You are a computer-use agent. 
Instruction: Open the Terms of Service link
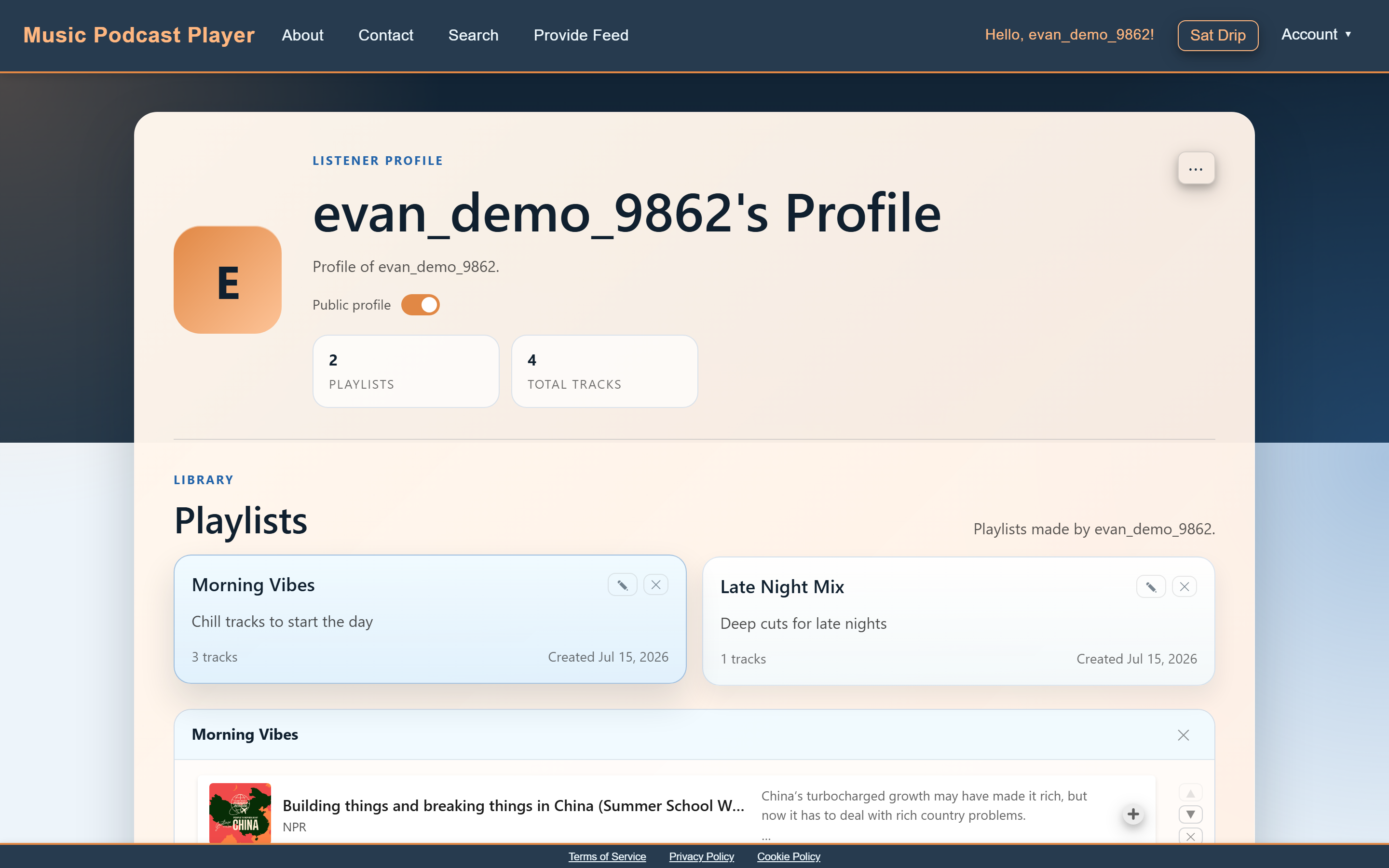tap(607, 856)
